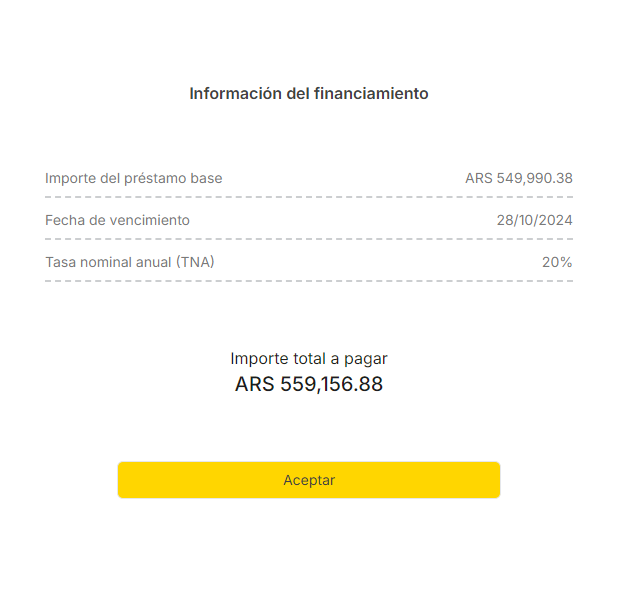Click the base loan amount ARS 549,990.38
The height and width of the screenshot is (589, 626).
pos(518,179)
